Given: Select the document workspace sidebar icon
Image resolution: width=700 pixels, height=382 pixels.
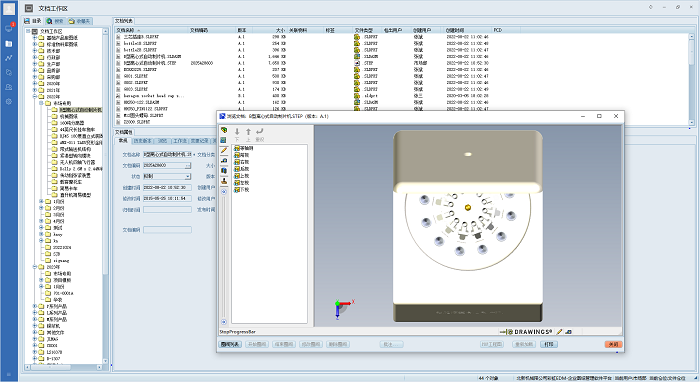Looking at the screenshot, I should [x=9, y=44].
